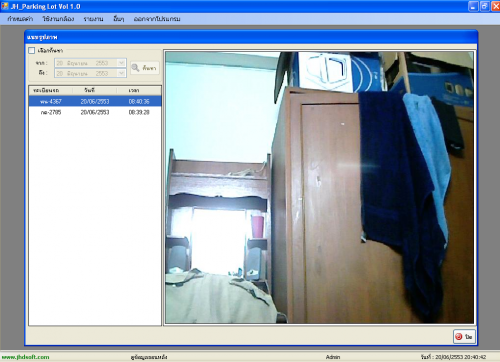The width and height of the screenshot is (500, 362).
Task: Open the second (to) date dropdown arrow
Action: [121, 73]
